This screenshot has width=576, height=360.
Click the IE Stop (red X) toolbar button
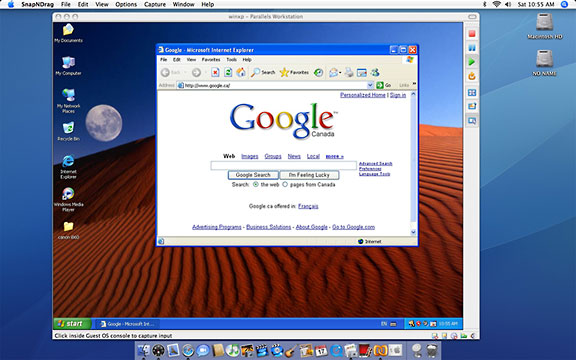215,72
